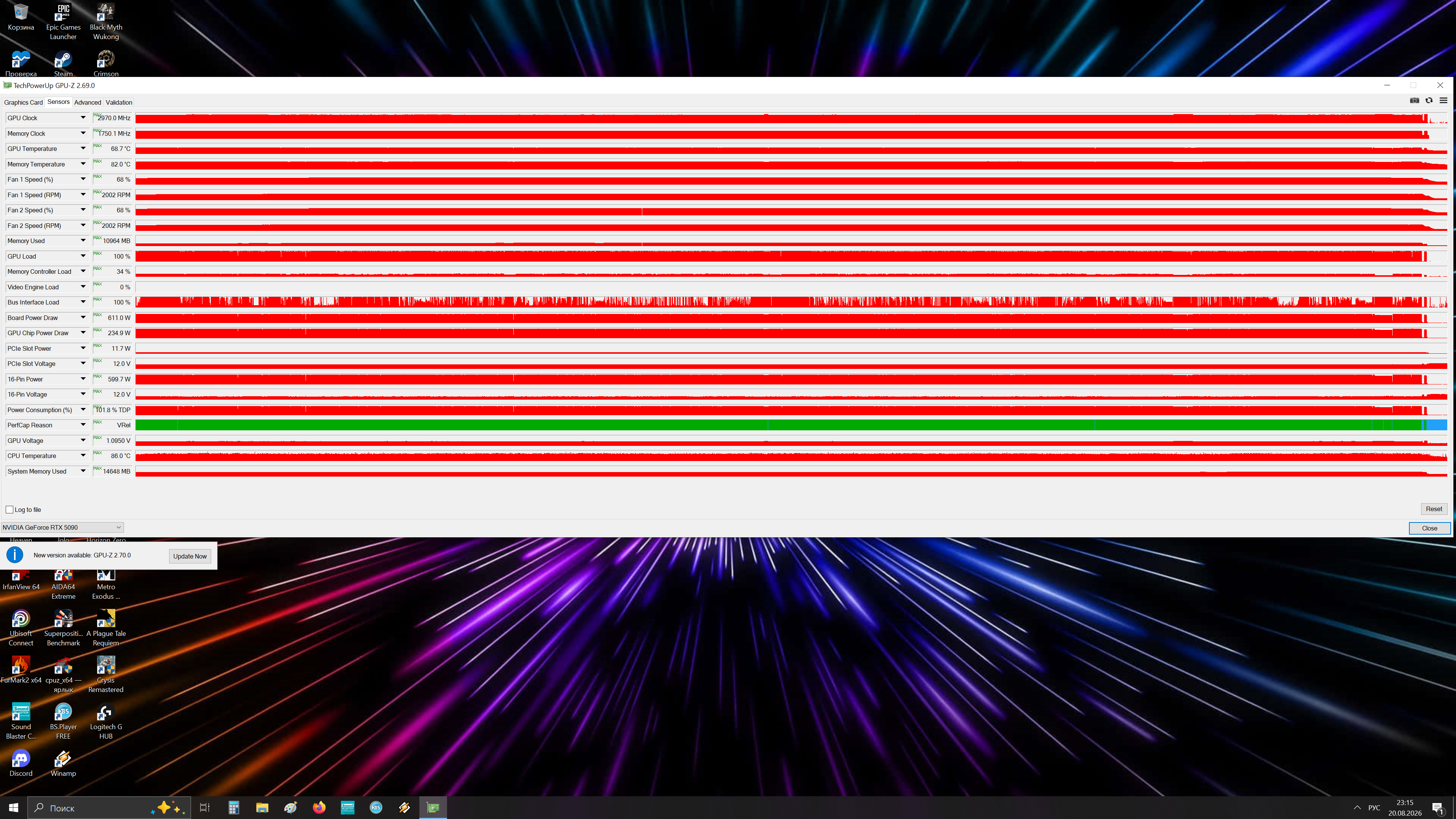Open the Recycle Bin (Корзина) icon
Image resolution: width=1456 pixels, height=819 pixels.
coord(21,17)
